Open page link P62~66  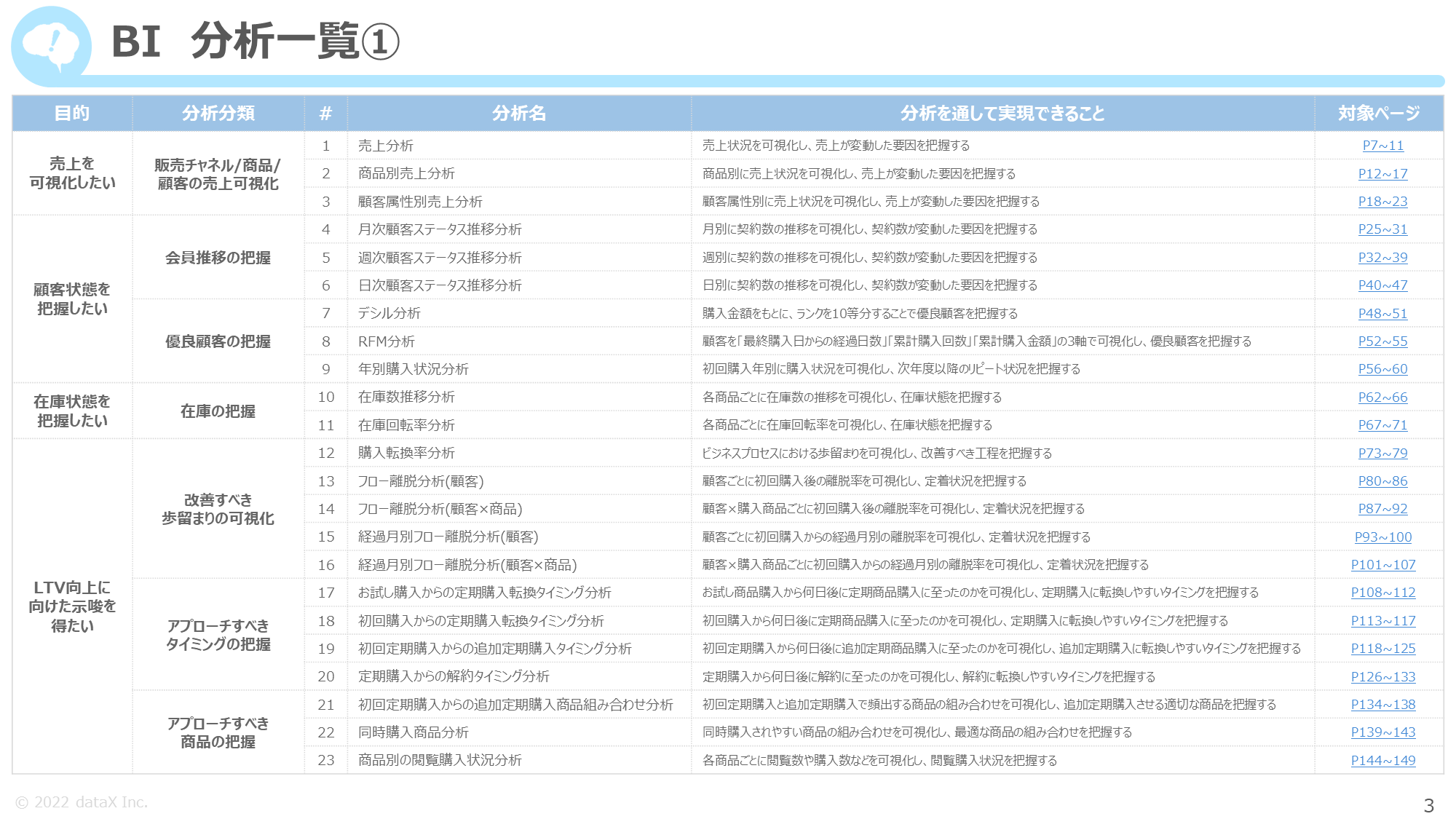point(1382,397)
